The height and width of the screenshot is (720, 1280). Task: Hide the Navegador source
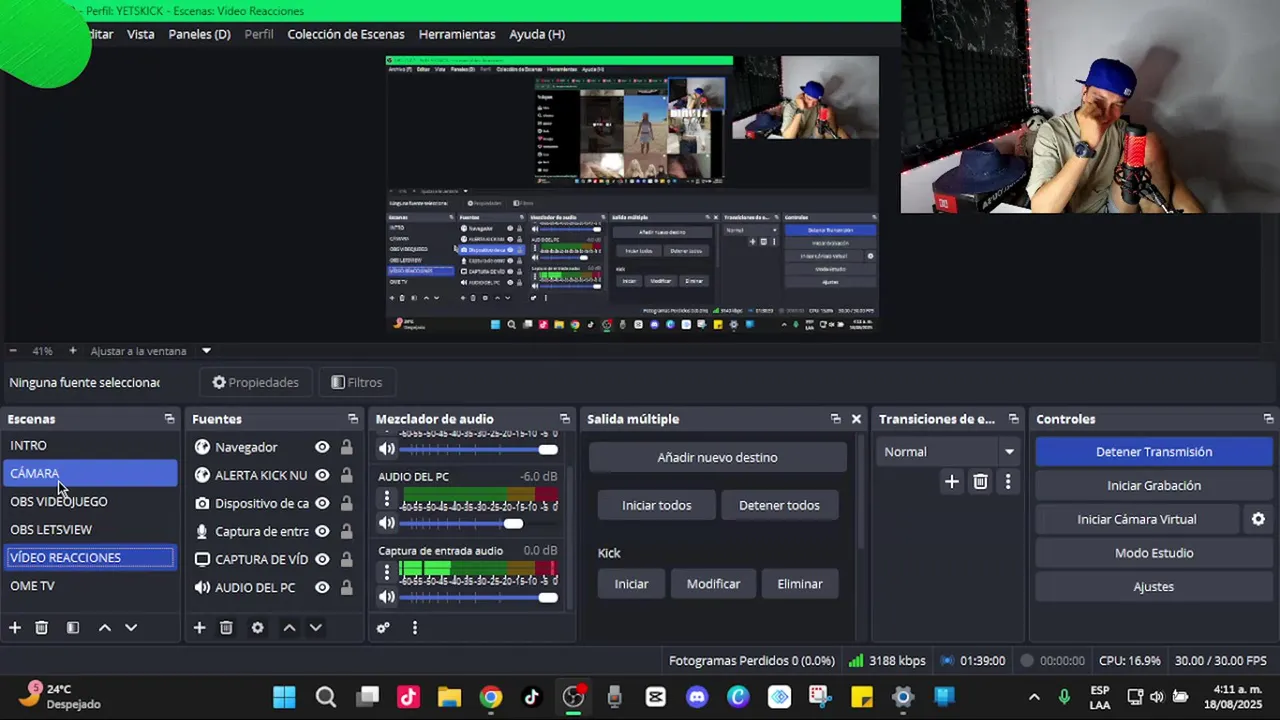point(322,447)
